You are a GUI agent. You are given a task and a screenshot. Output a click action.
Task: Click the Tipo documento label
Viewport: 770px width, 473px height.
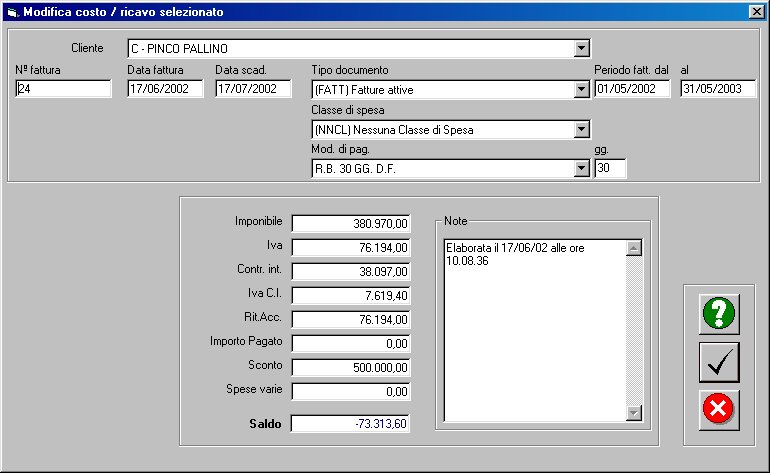point(350,70)
